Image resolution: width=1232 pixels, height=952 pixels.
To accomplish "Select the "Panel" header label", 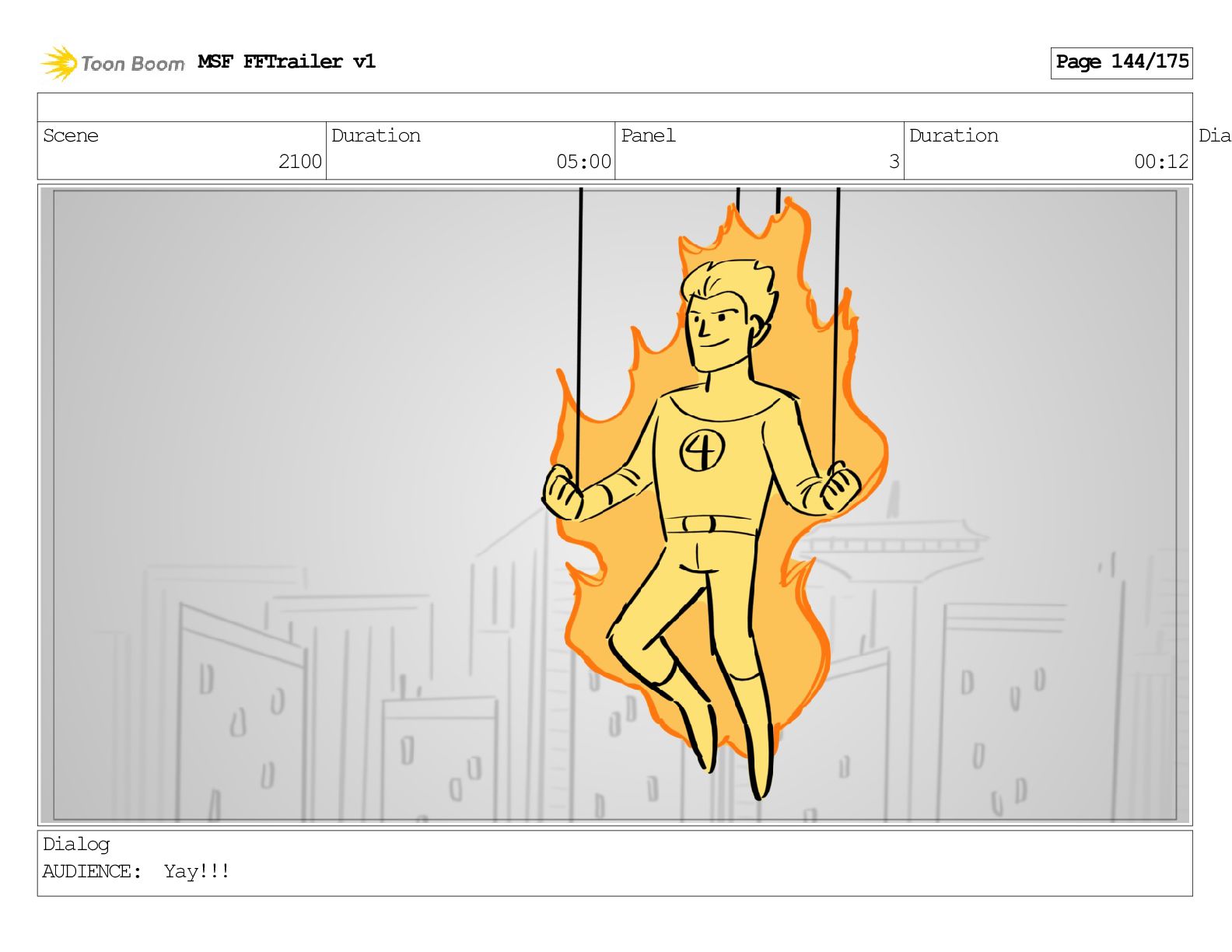I will pyautogui.click(x=648, y=135).
